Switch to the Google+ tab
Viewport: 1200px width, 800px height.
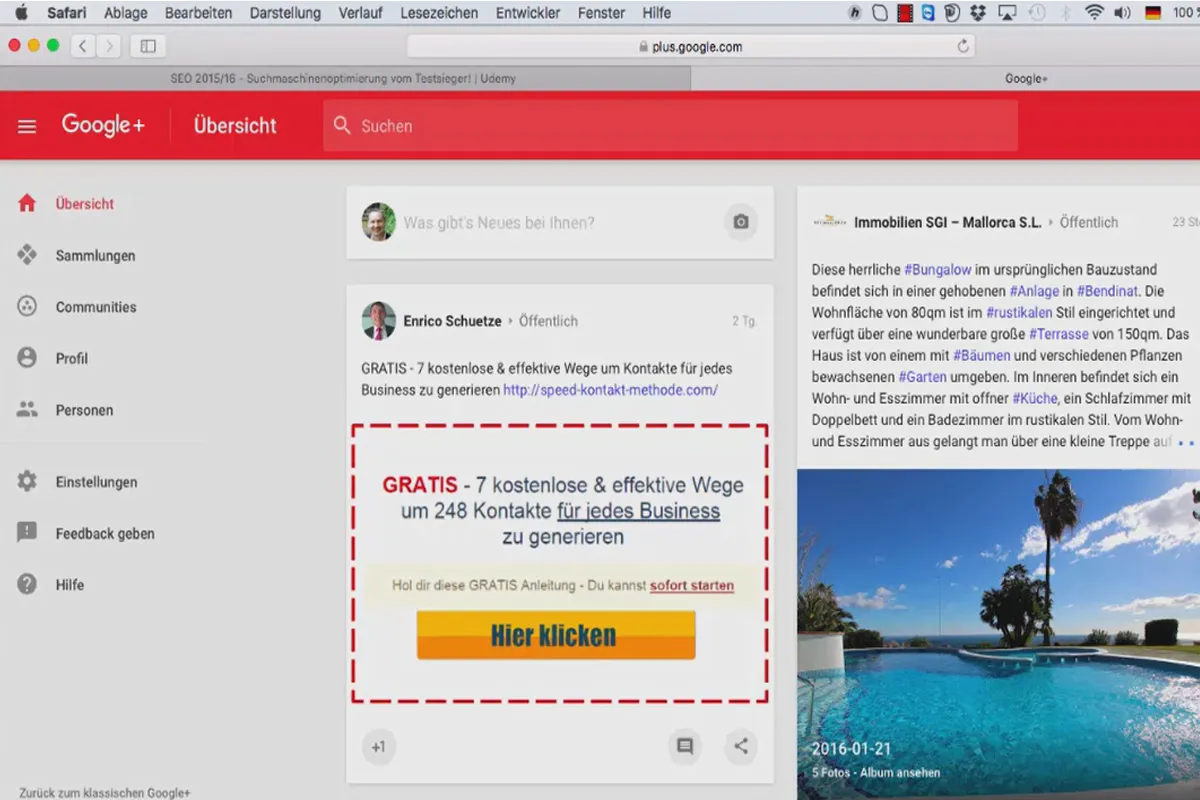(x=1027, y=78)
